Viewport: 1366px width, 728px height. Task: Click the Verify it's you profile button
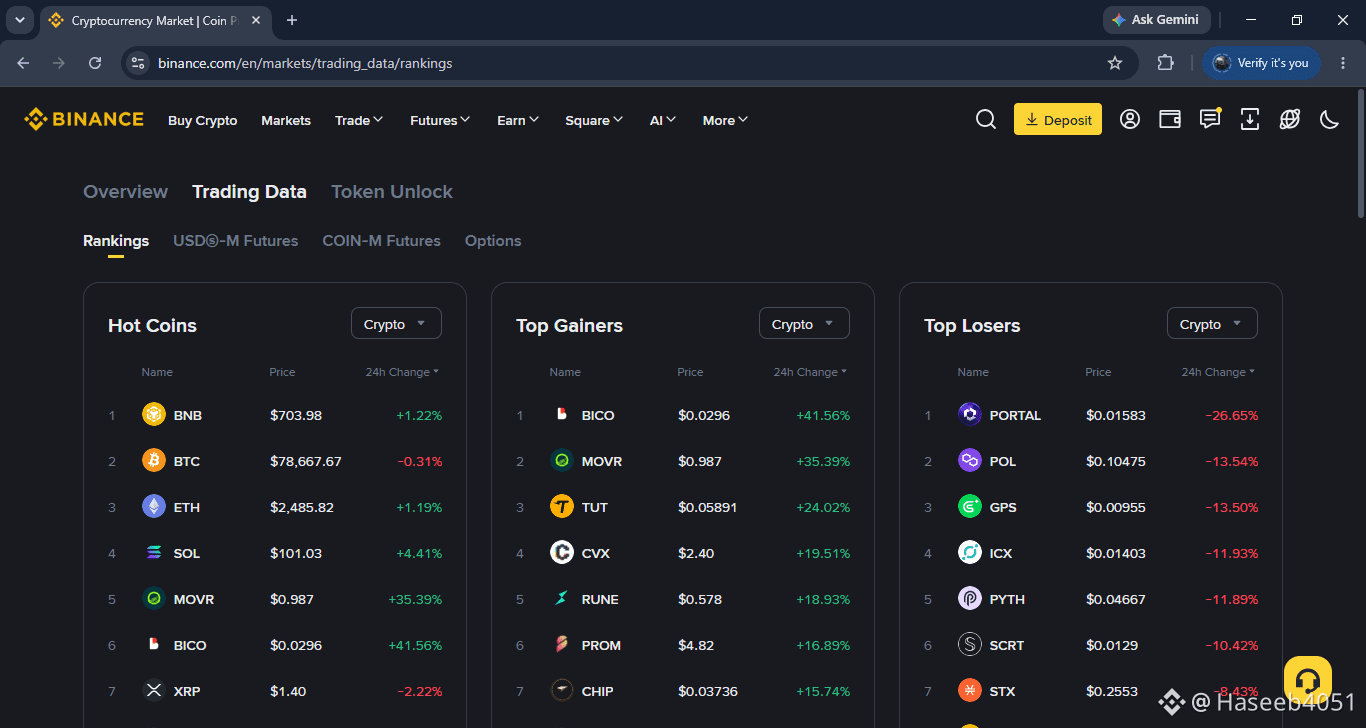click(1261, 63)
